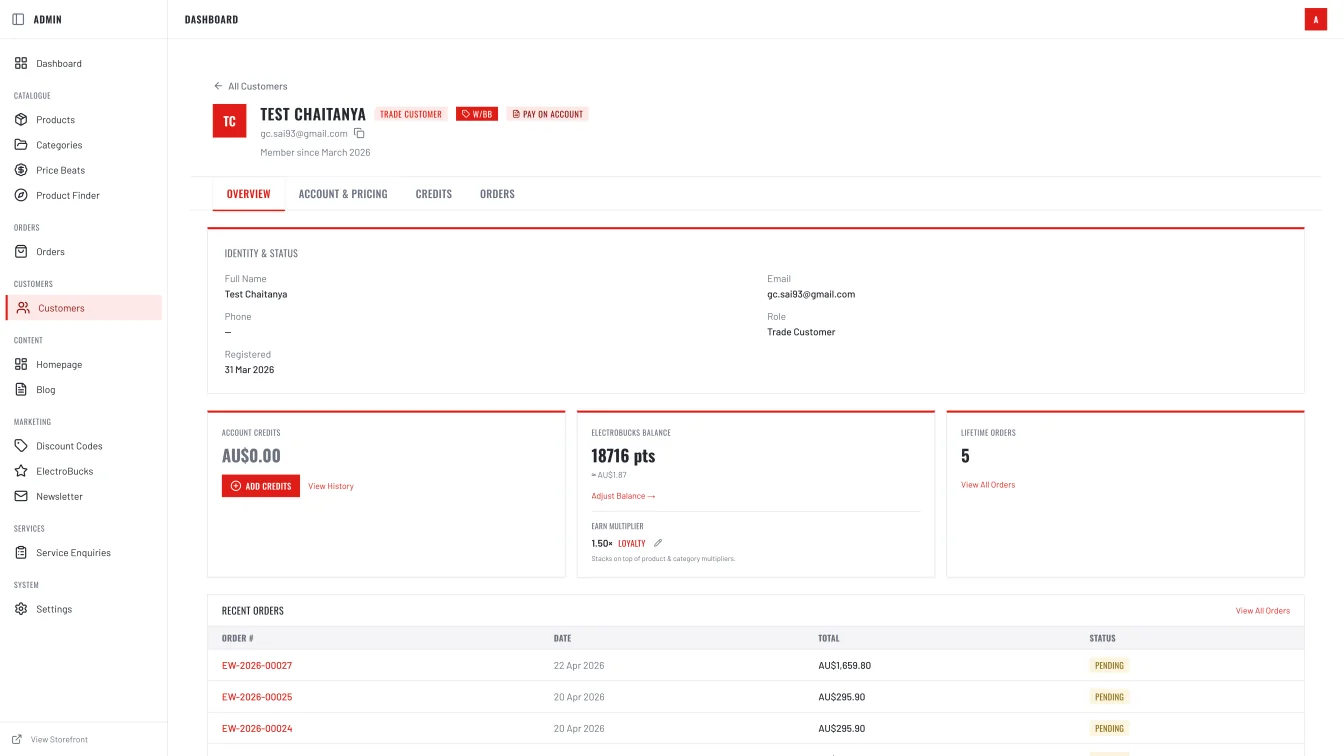The image size is (1344, 756).
Task: Edit the loyalty earn multiplier
Action: tap(658, 542)
